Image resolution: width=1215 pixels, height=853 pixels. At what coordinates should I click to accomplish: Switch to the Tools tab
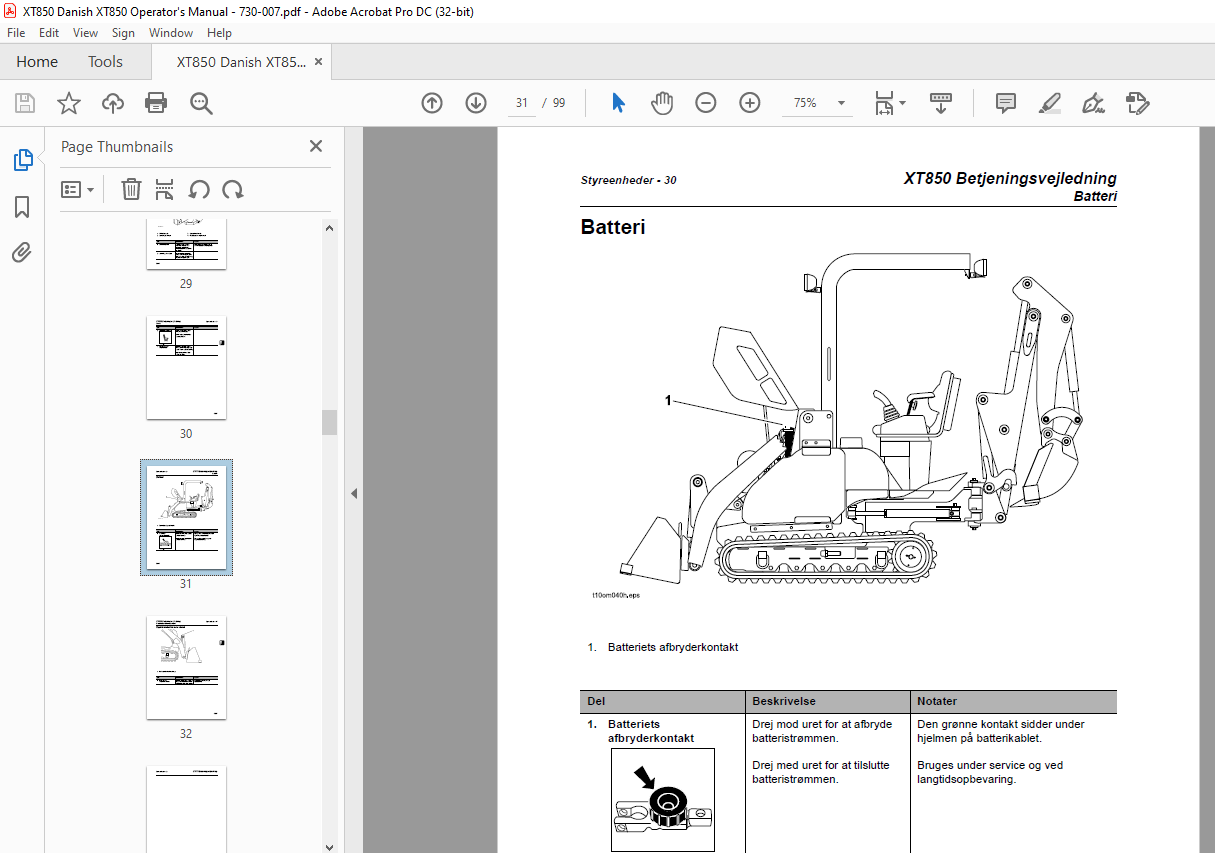click(105, 62)
